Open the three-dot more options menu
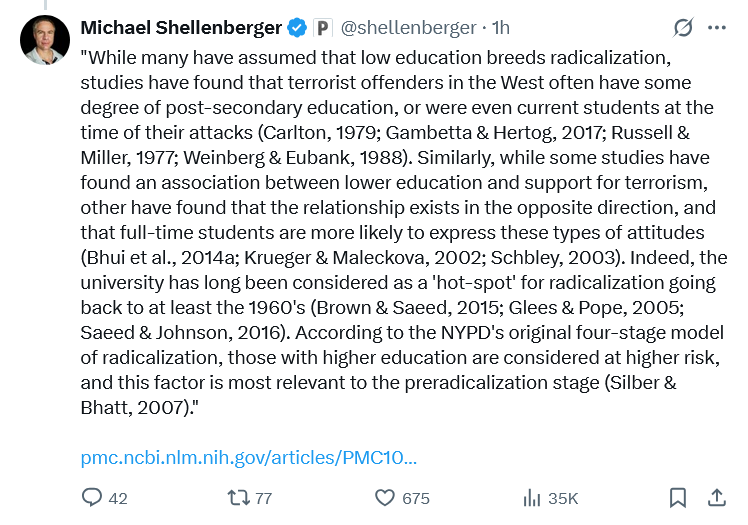748x525 pixels. (x=717, y=28)
